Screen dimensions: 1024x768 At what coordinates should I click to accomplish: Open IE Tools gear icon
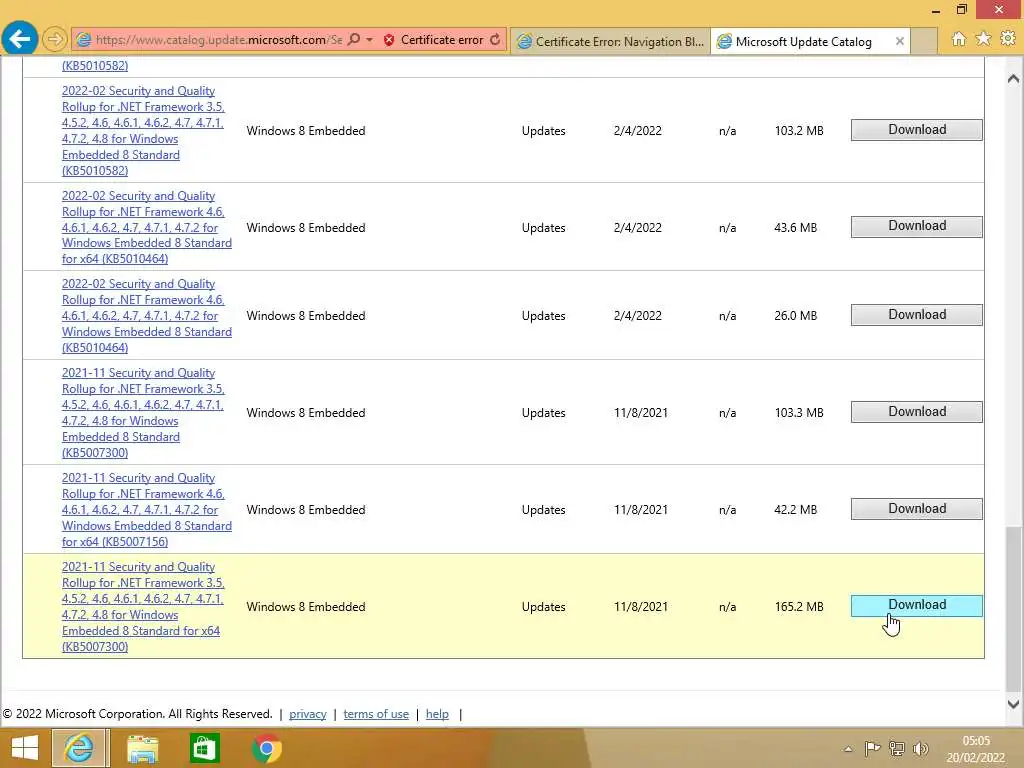1008,39
